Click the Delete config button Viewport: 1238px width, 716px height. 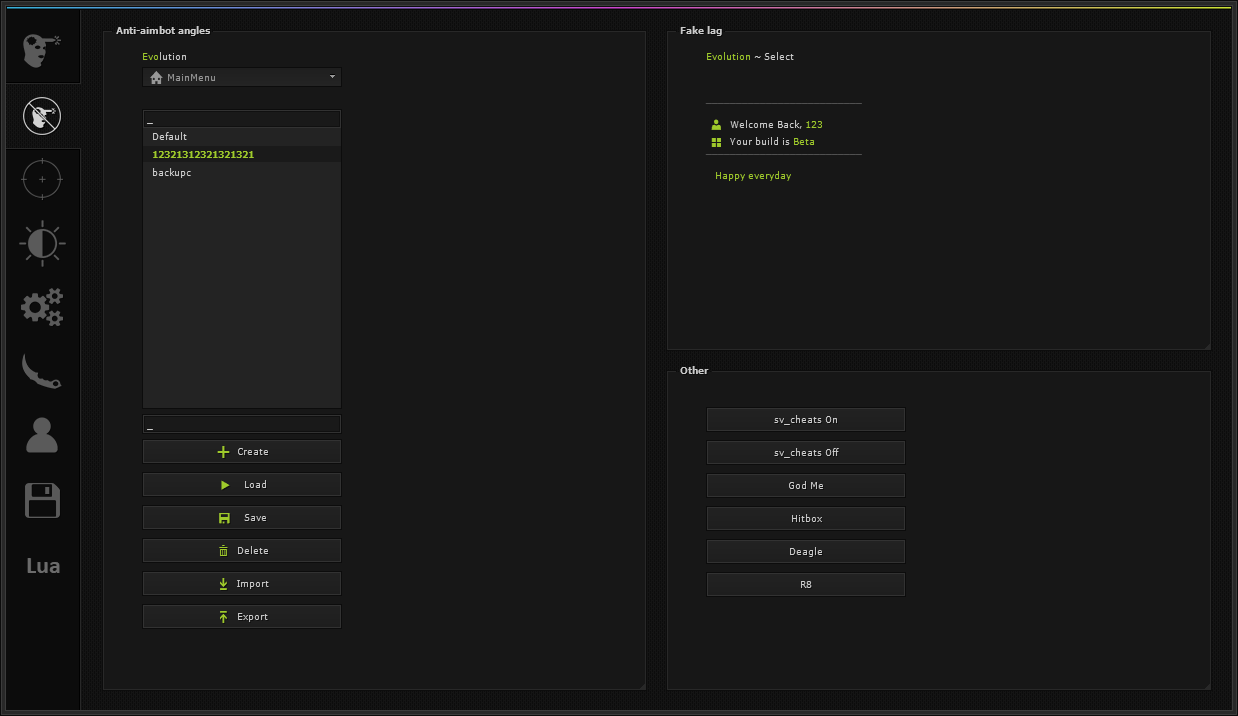241,551
